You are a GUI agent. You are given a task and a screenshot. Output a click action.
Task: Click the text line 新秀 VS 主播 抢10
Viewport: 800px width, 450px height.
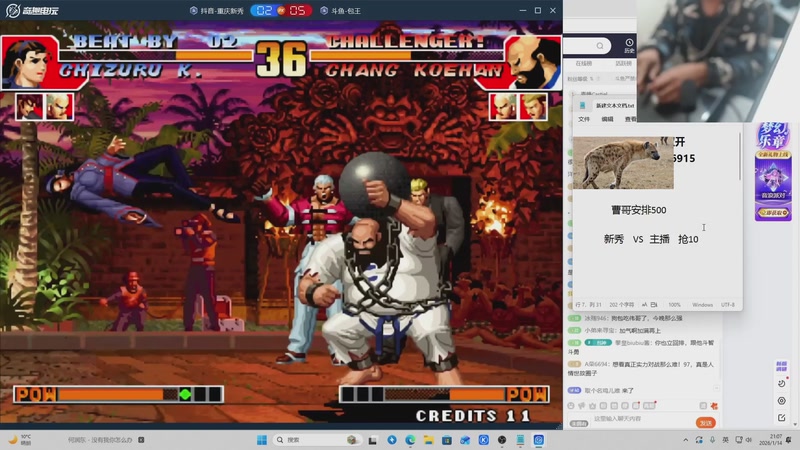[x=651, y=239]
